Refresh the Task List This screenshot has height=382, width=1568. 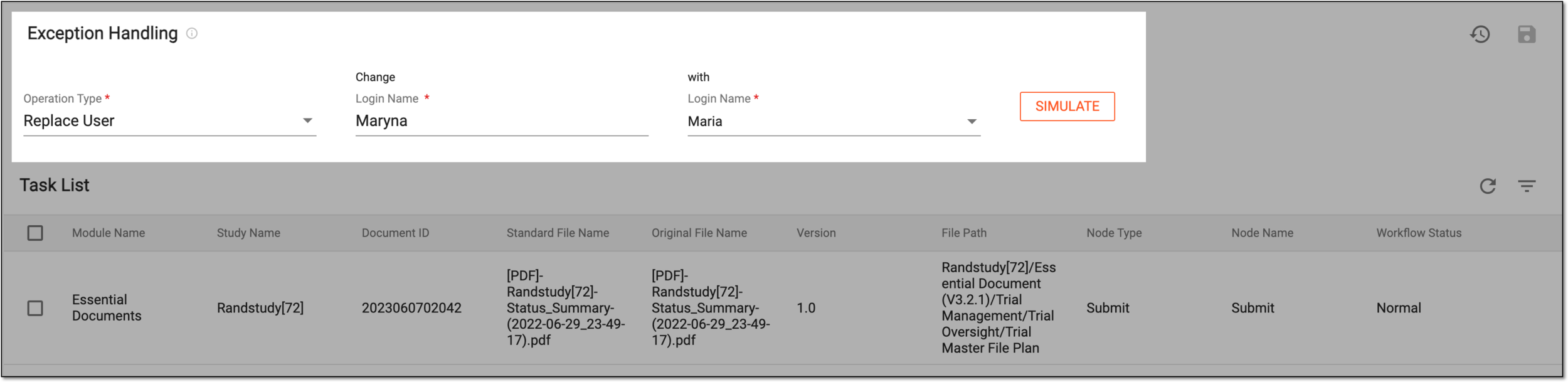click(x=1488, y=186)
